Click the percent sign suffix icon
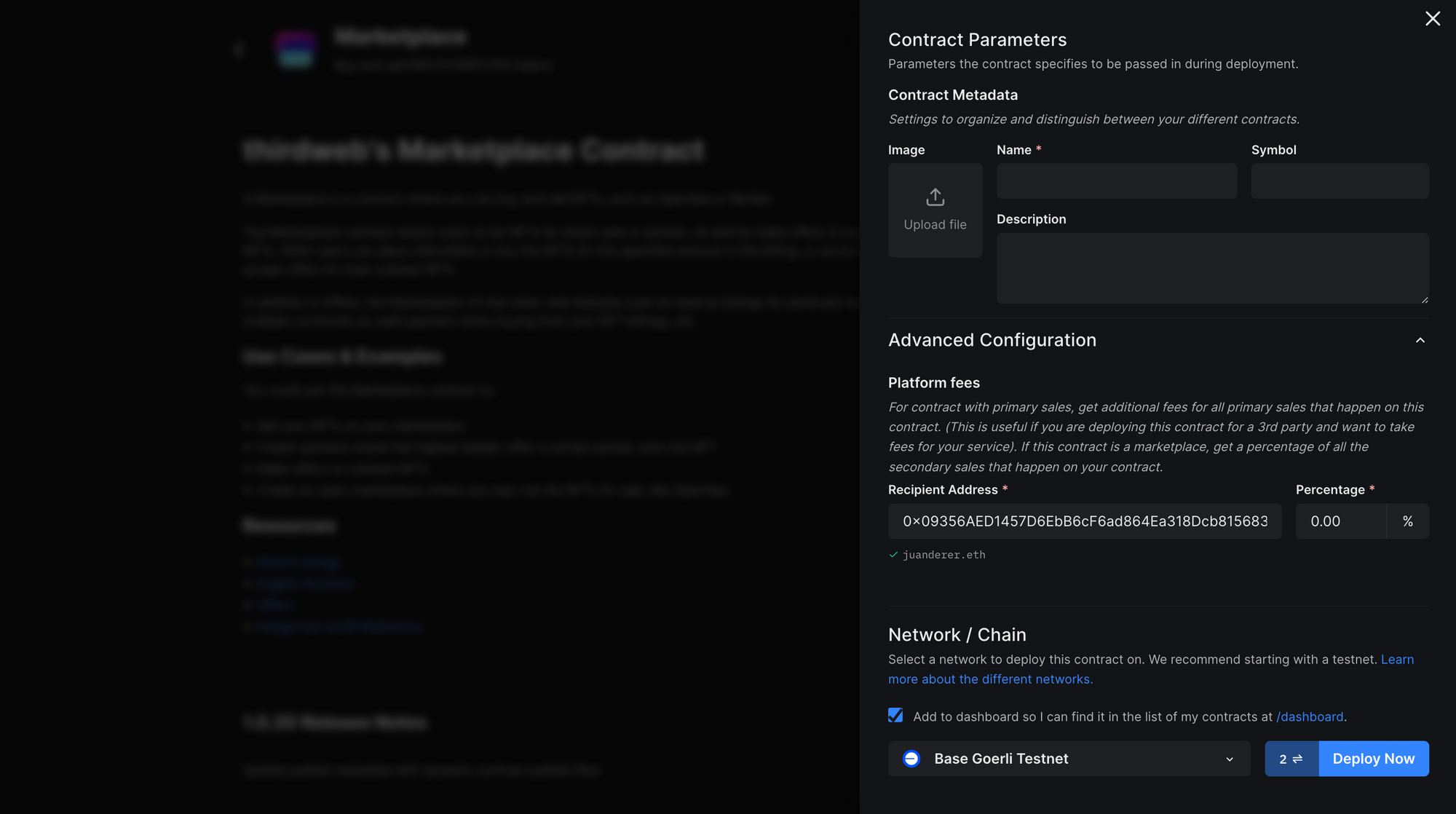Screen dimensions: 1456x814 point(1407,521)
